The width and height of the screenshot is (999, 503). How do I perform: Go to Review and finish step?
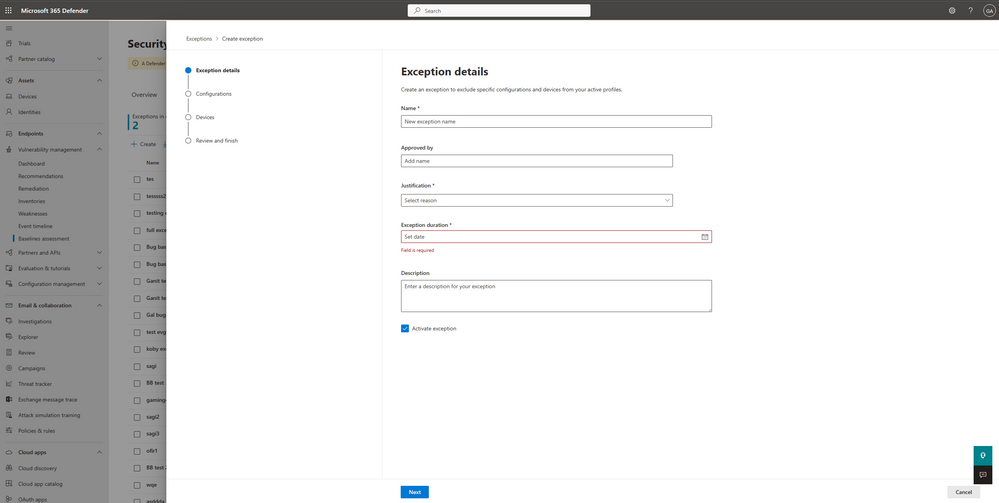click(217, 141)
